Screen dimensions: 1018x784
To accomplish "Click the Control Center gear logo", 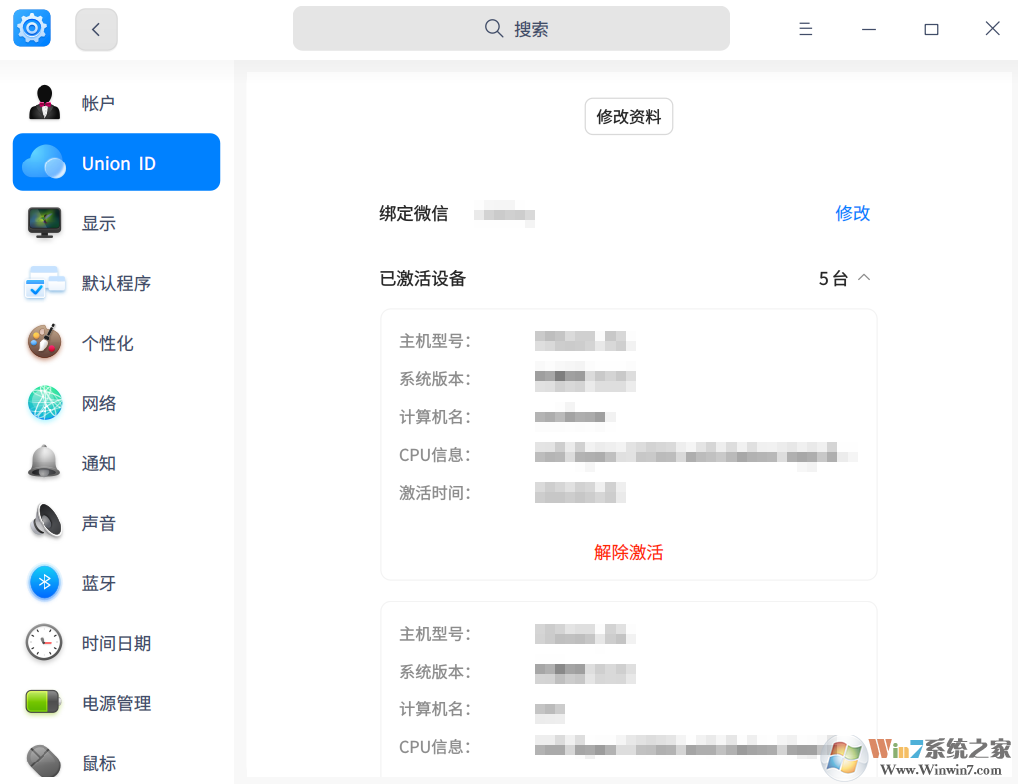I will coord(32,28).
